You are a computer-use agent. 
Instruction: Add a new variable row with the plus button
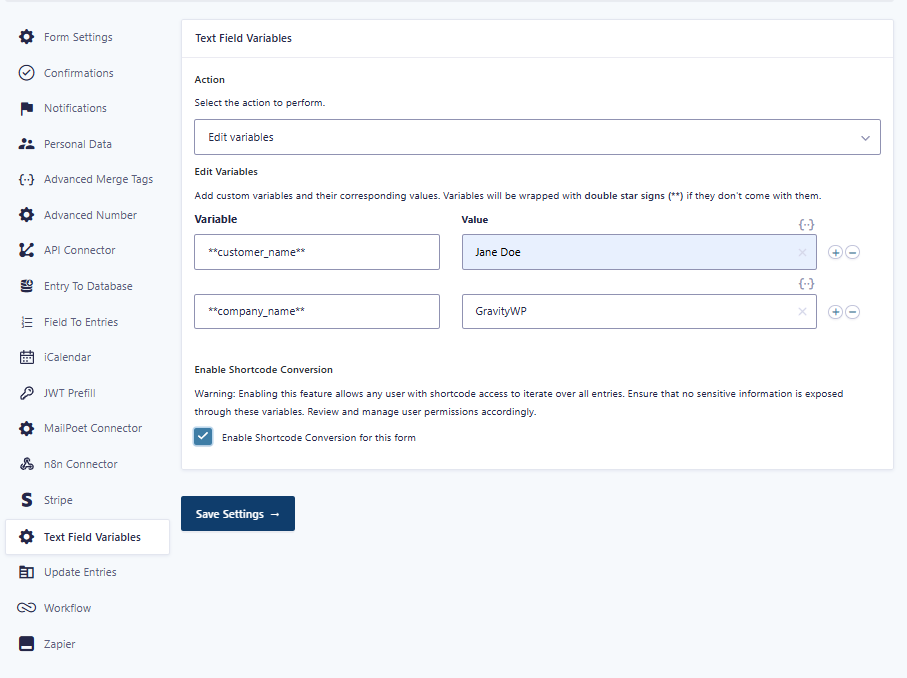pos(835,252)
